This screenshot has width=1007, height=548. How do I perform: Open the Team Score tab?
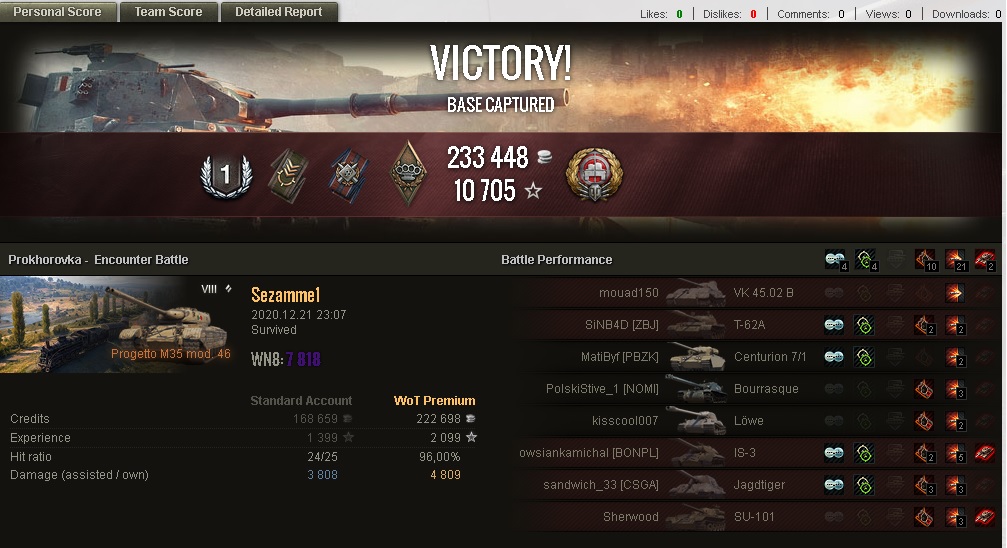(168, 12)
